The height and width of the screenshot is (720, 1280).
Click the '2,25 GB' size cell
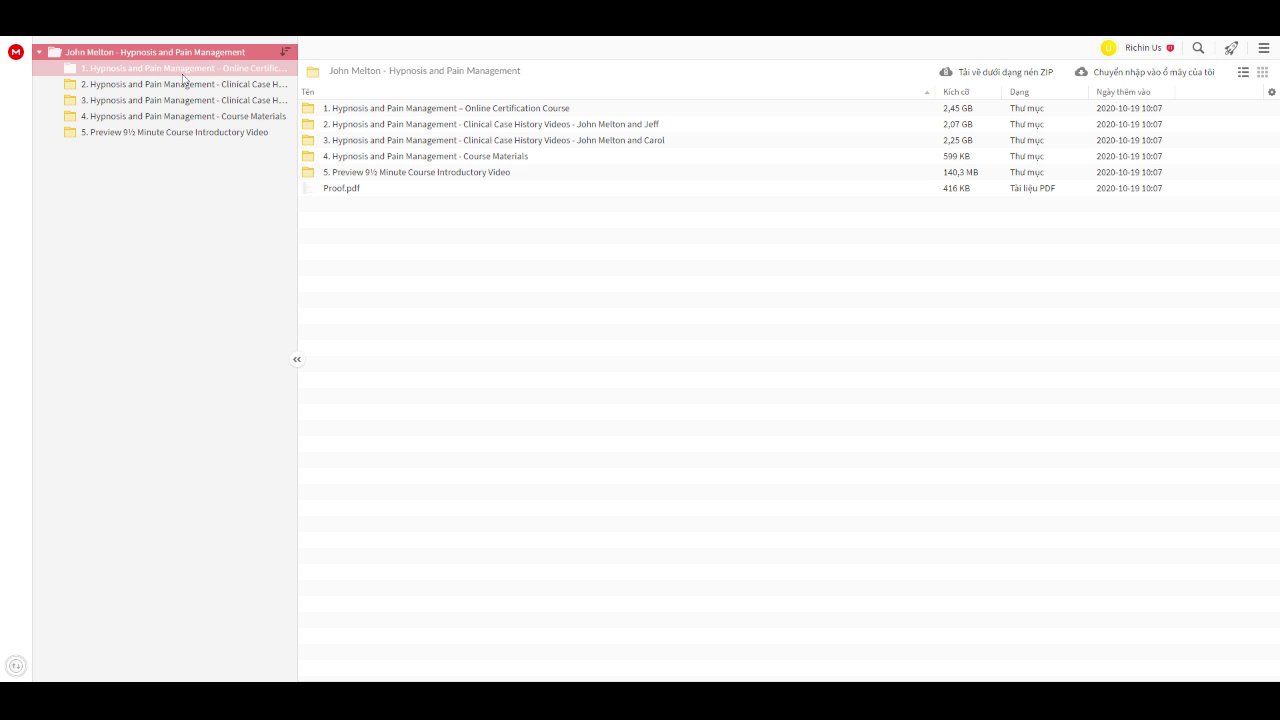958,140
